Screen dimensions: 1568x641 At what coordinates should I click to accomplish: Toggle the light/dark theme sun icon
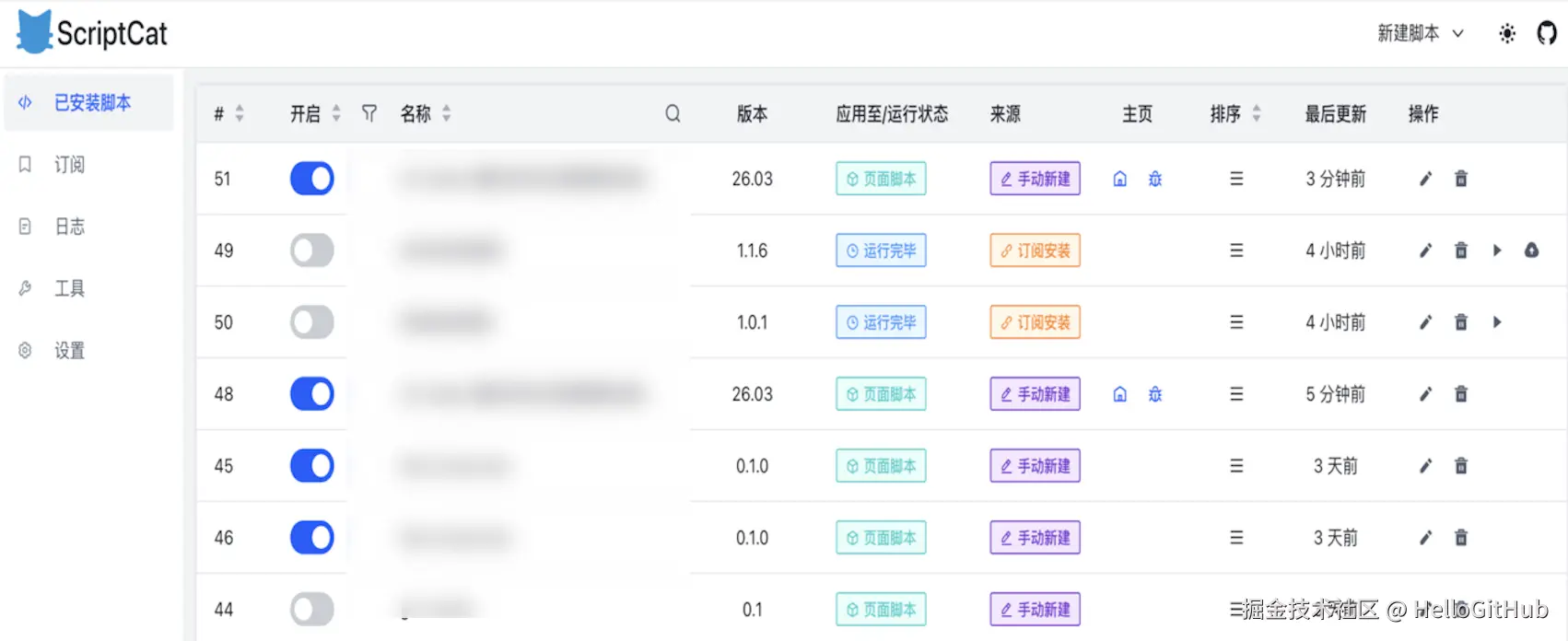pos(1507,33)
